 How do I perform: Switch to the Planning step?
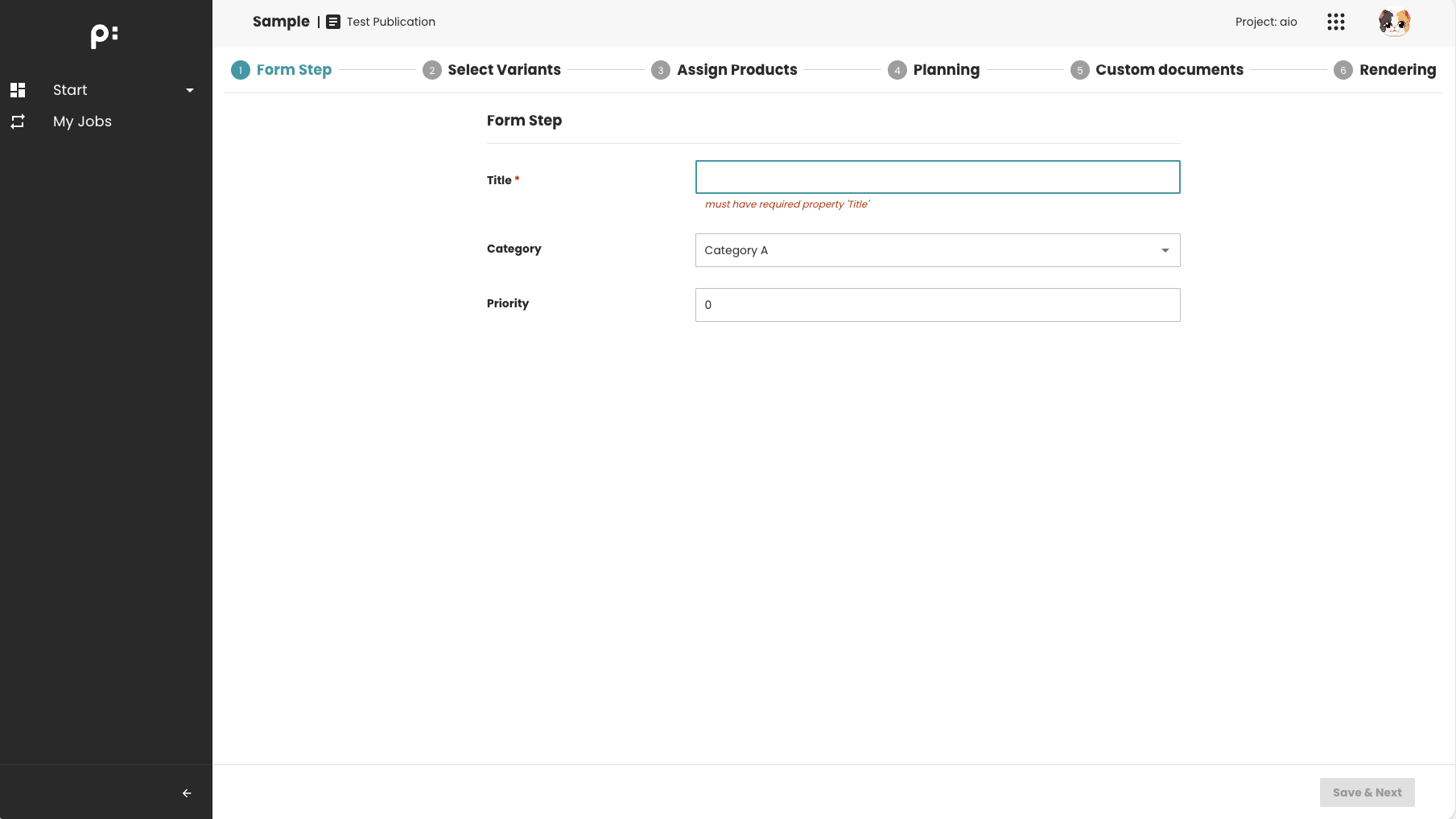946,70
